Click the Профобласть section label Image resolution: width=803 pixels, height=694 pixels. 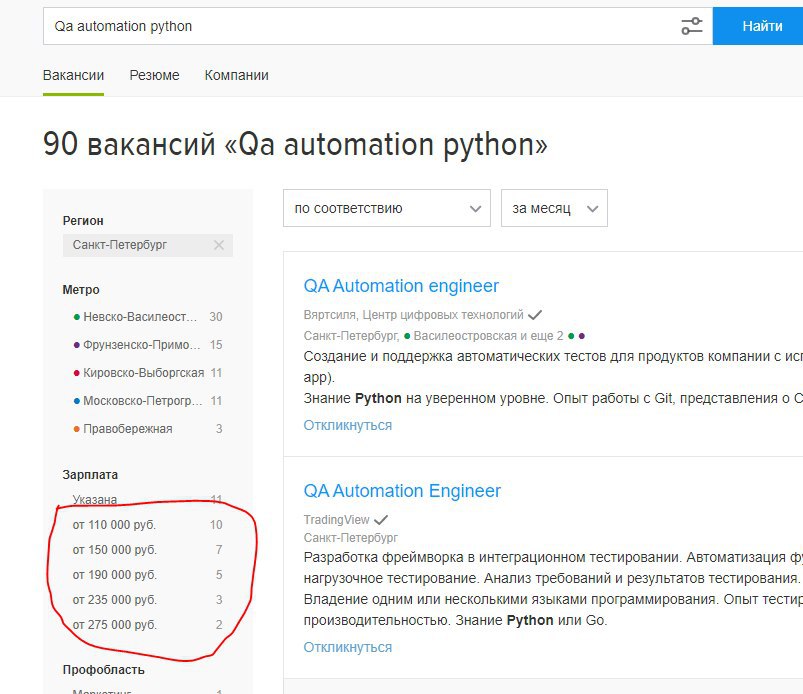click(103, 669)
